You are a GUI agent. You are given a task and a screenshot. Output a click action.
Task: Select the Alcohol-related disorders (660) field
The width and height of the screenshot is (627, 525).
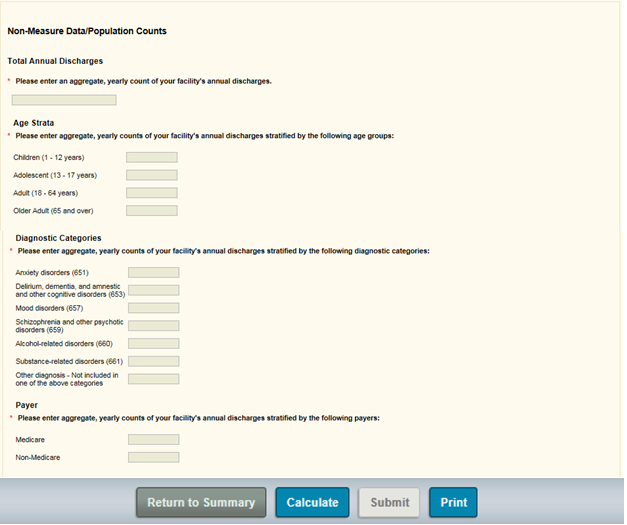coord(154,343)
